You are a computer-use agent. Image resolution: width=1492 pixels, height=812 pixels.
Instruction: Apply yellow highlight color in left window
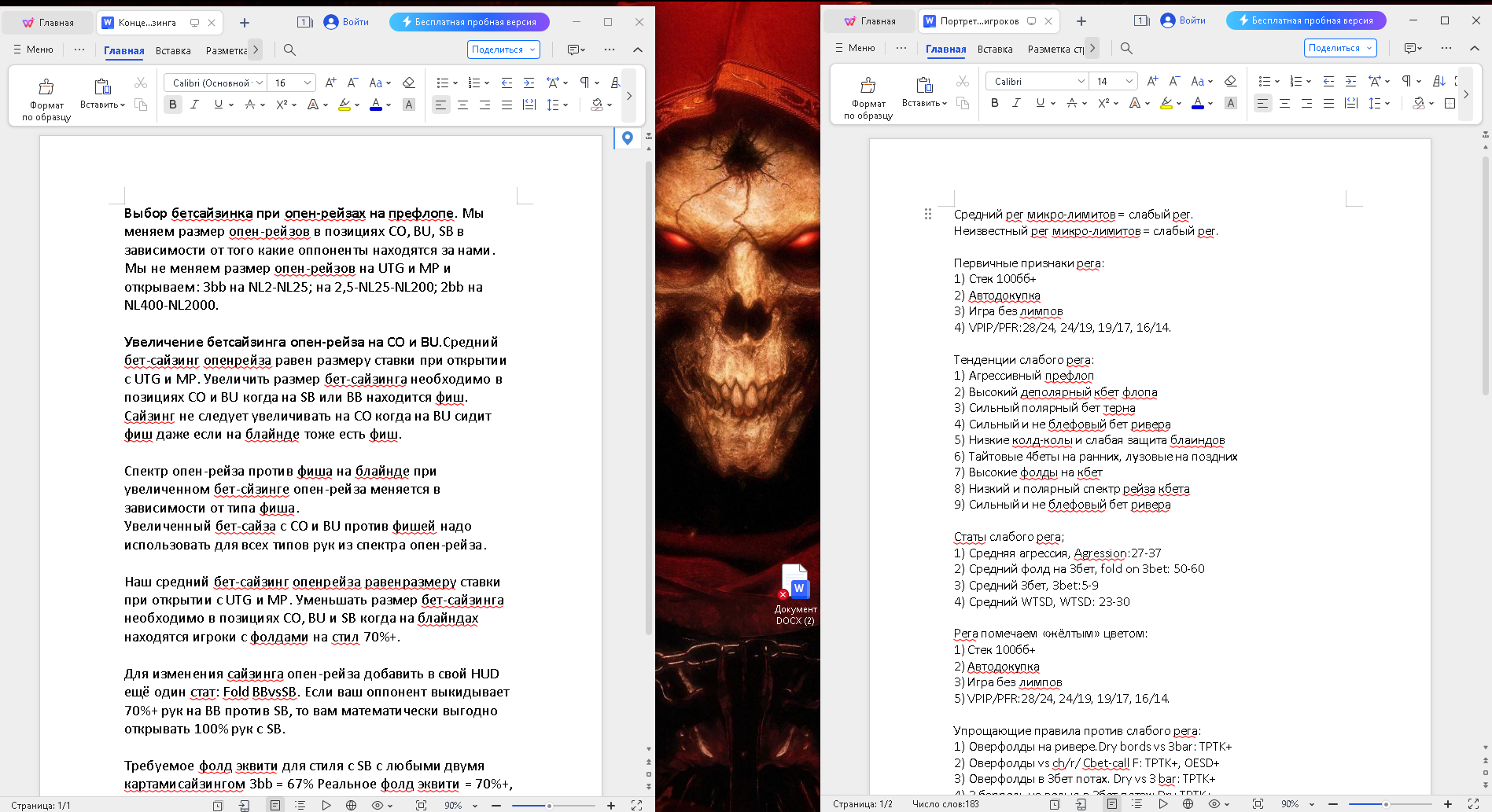tap(344, 105)
